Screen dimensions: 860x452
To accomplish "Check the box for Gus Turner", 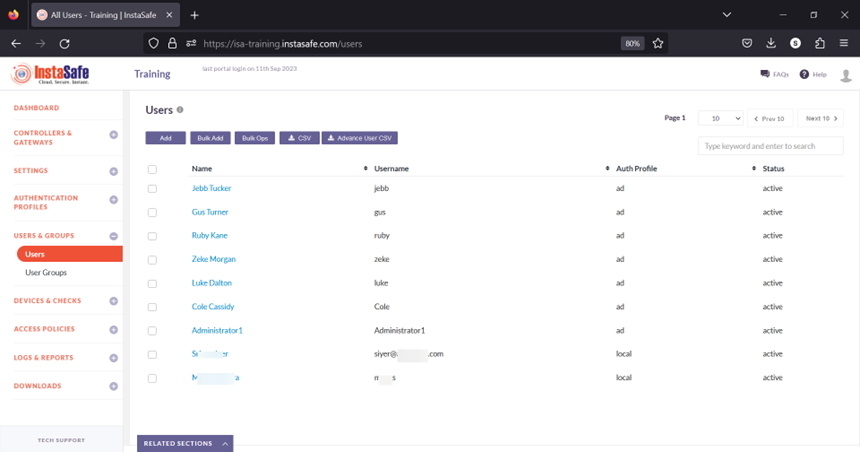I will tap(152, 212).
